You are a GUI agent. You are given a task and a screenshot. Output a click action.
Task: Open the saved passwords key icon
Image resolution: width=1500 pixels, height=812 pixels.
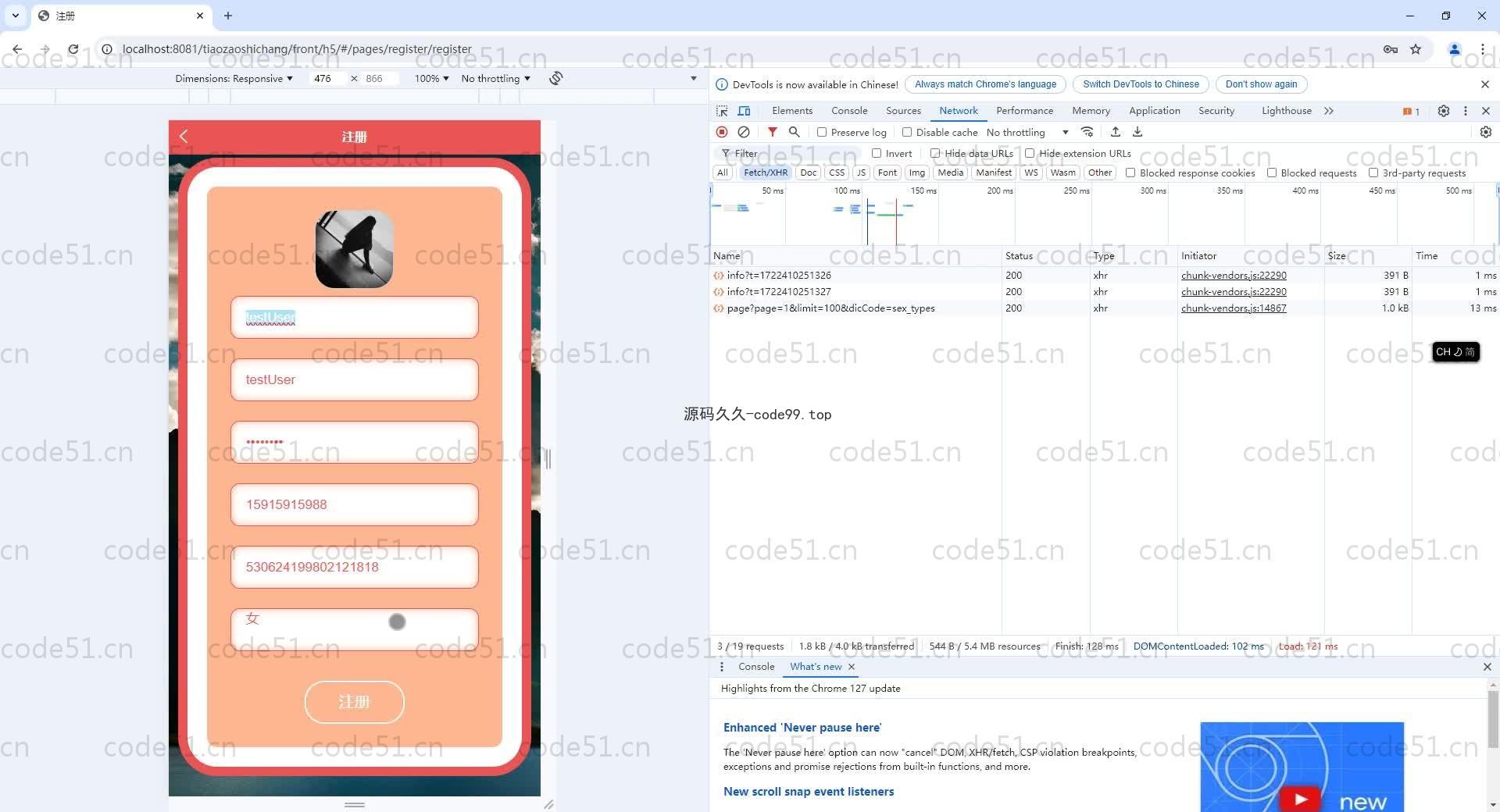click(1391, 49)
